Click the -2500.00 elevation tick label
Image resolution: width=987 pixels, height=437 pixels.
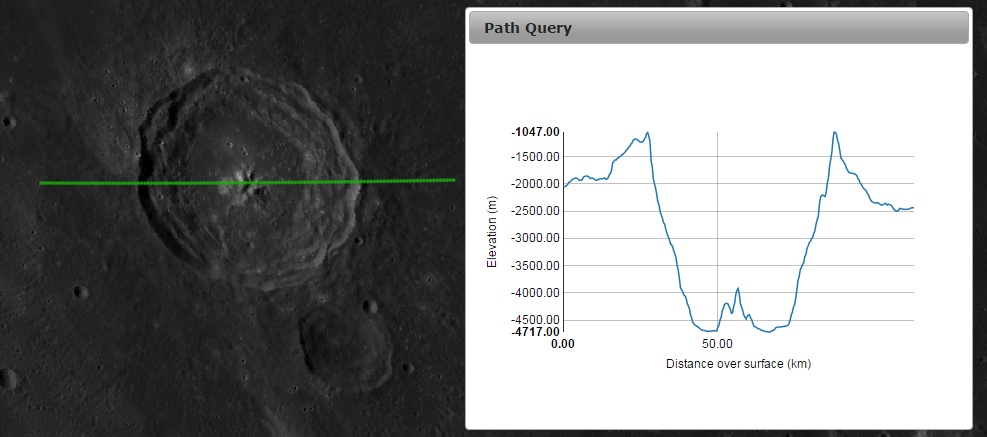coord(535,211)
